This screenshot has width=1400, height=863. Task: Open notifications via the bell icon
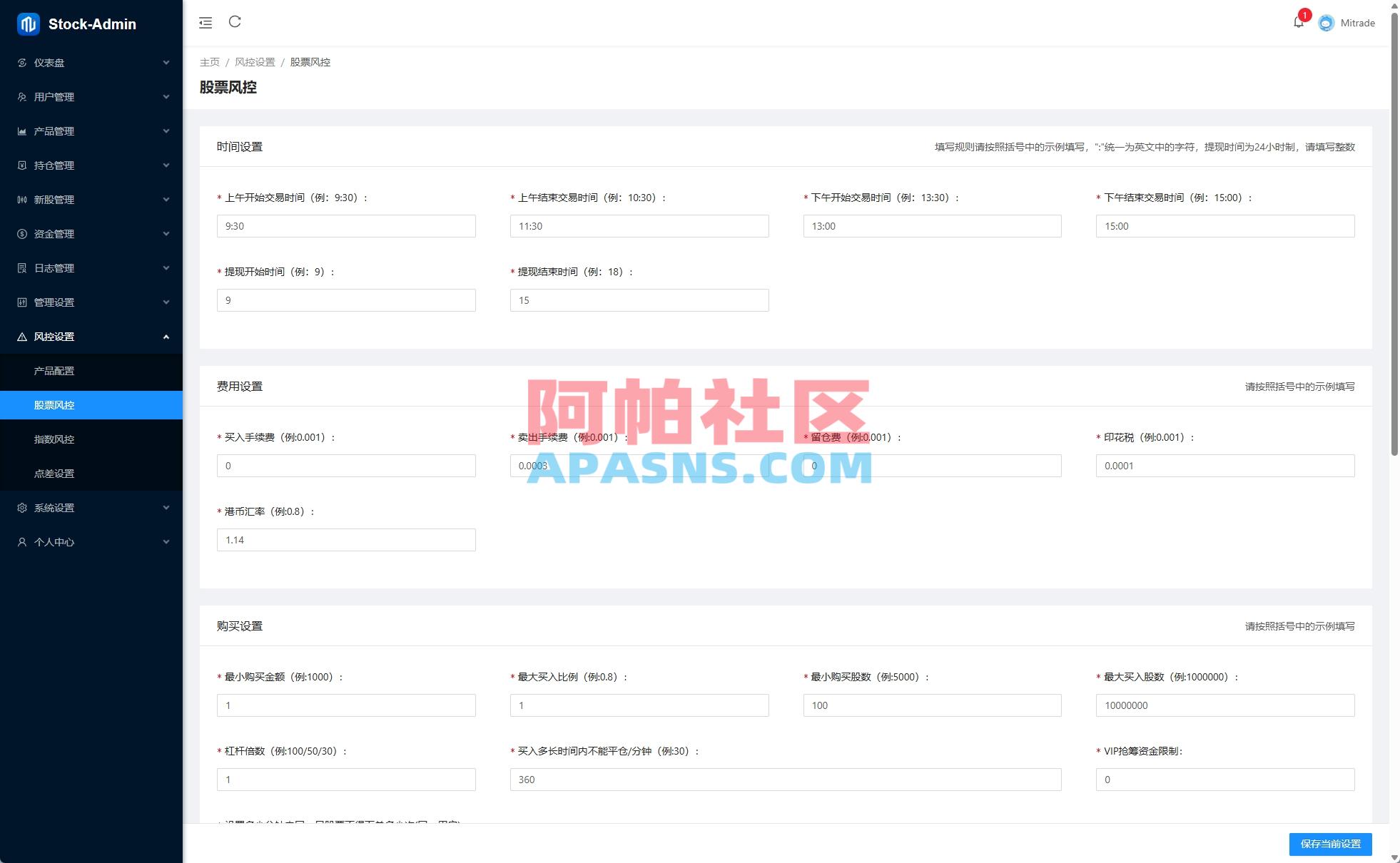pos(1297,22)
